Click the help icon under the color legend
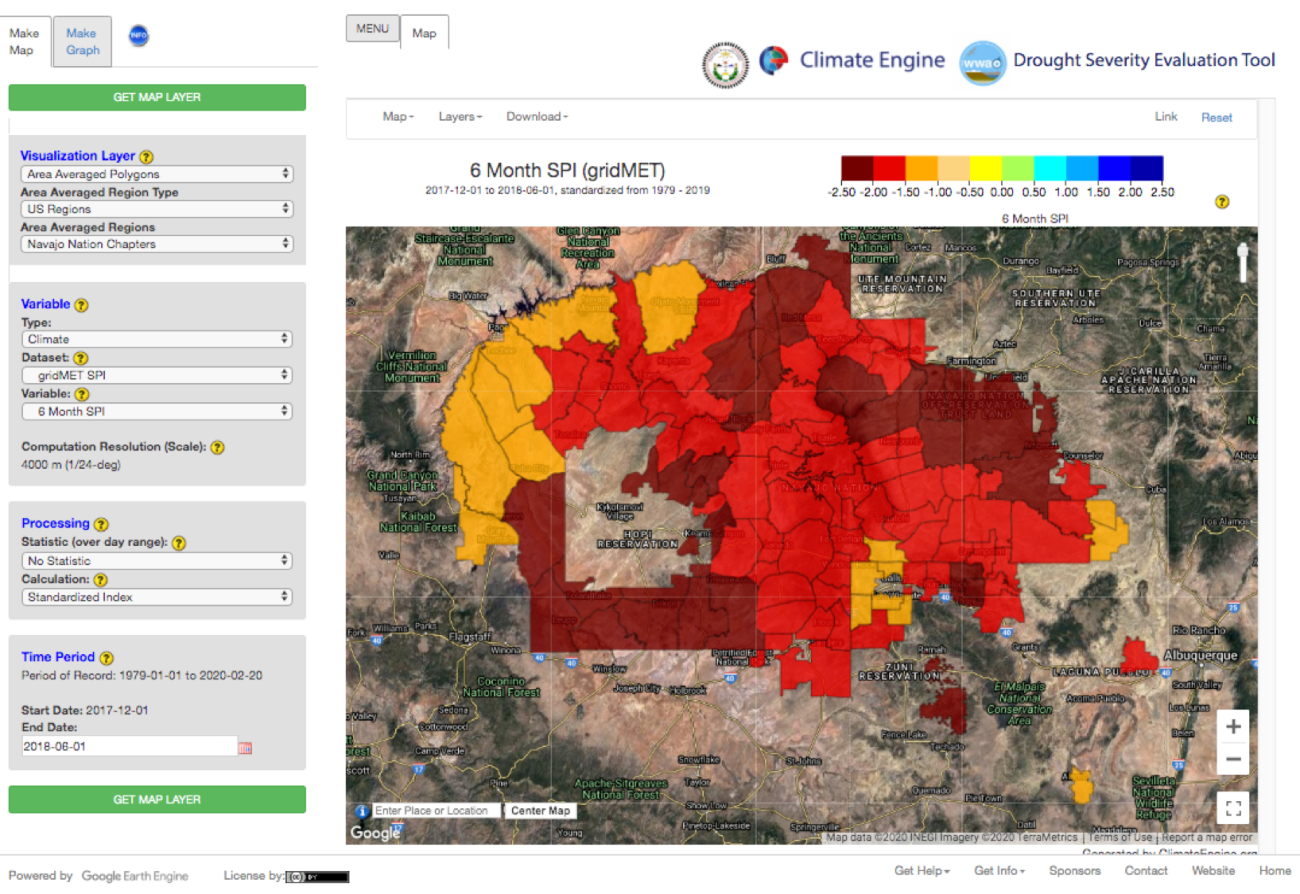 1221,202
